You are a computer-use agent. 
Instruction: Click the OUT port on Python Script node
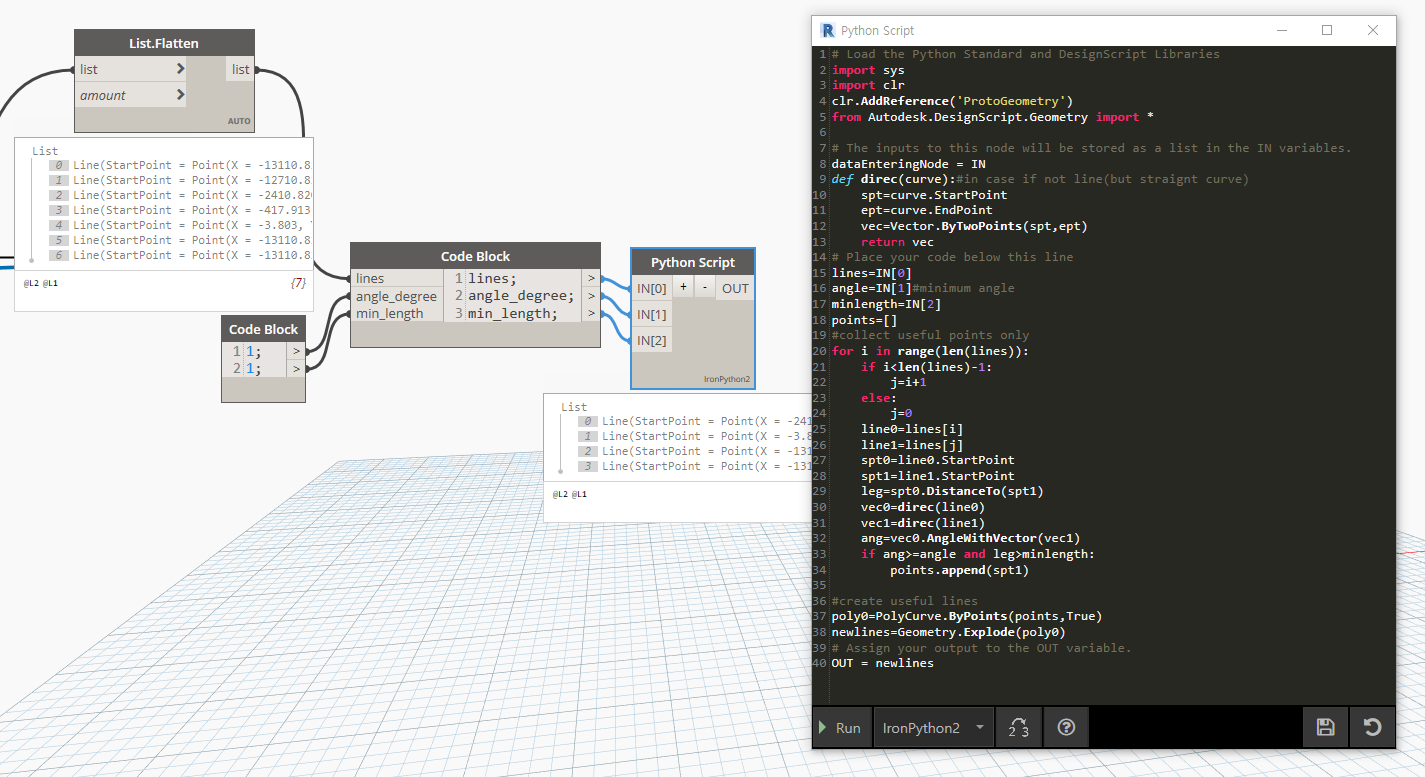[x=735, y=288]
